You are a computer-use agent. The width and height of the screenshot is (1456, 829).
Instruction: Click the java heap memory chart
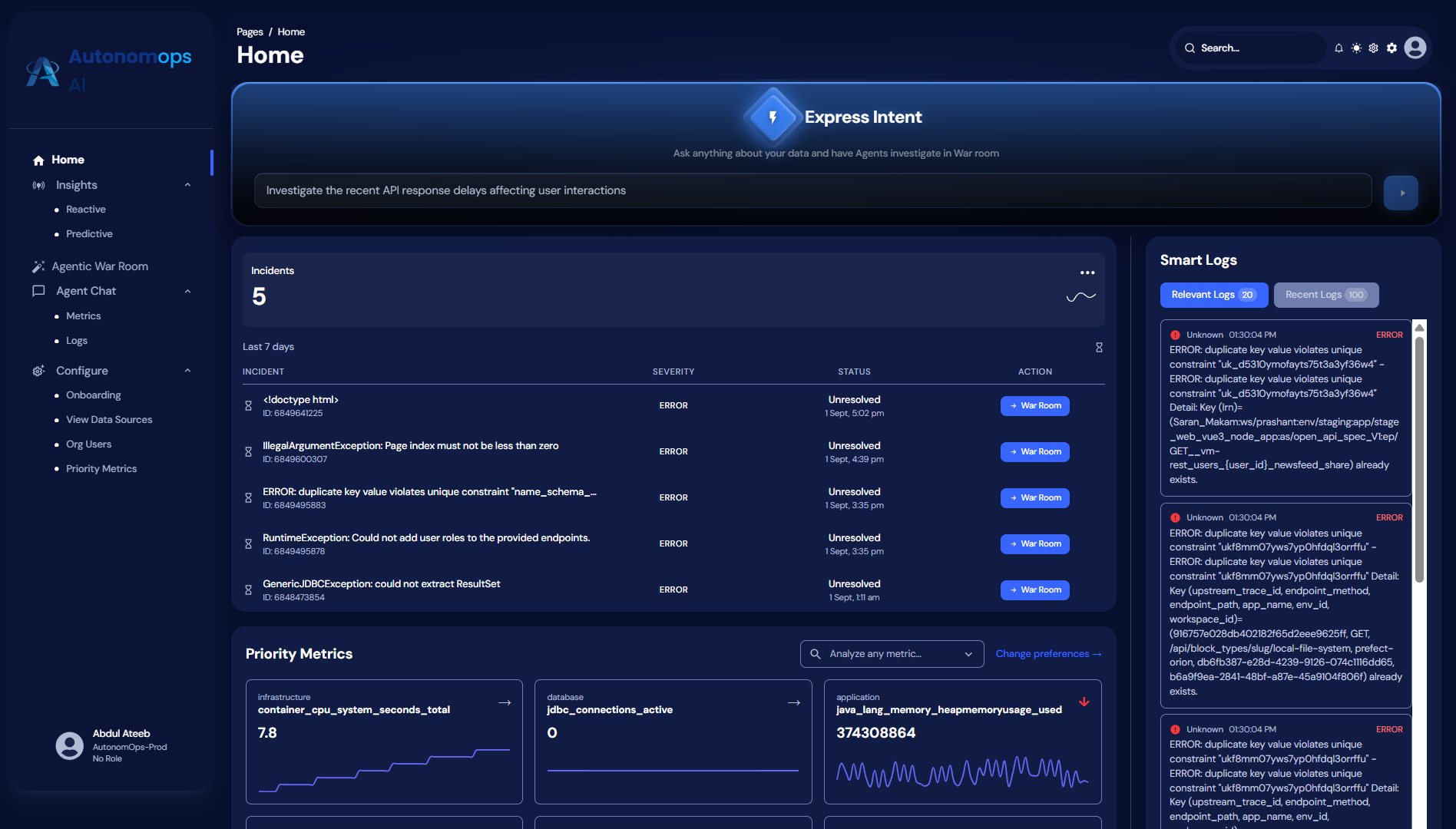coord(962,772)
